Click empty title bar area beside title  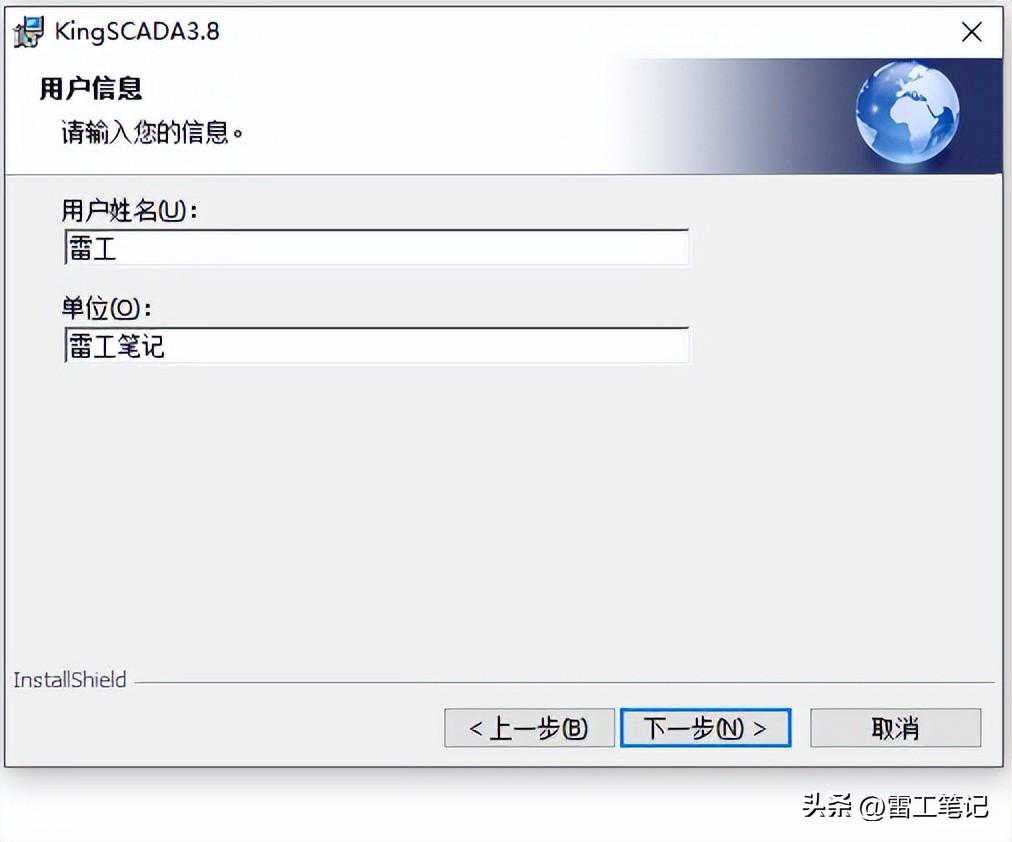click(581, 32)
